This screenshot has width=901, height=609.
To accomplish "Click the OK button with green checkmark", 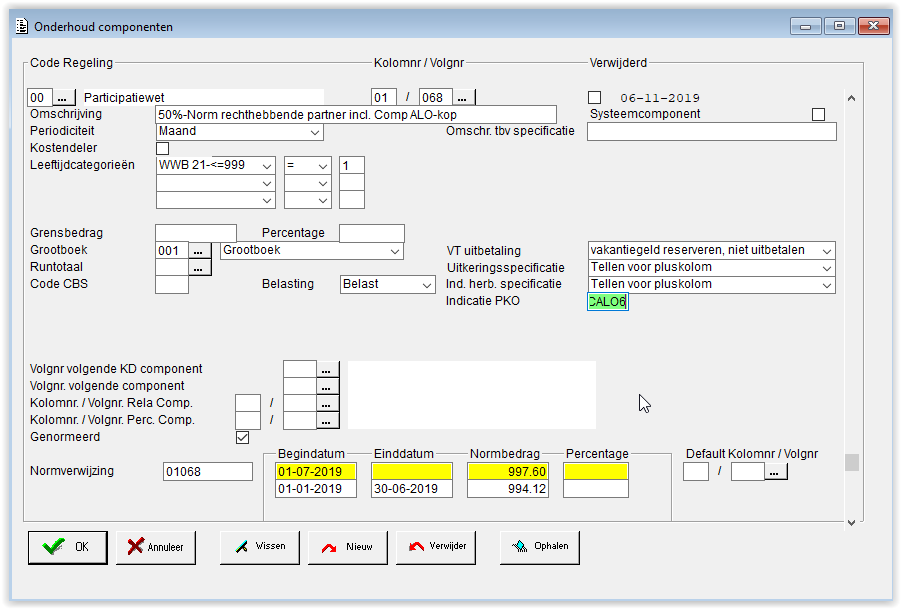I will (x=68, y=547).
